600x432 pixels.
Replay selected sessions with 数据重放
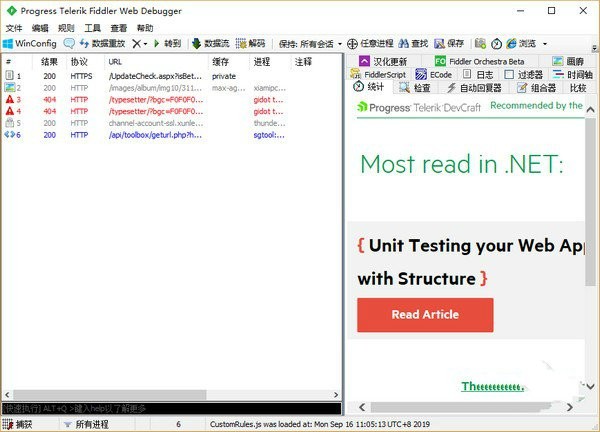click(102, 44)
